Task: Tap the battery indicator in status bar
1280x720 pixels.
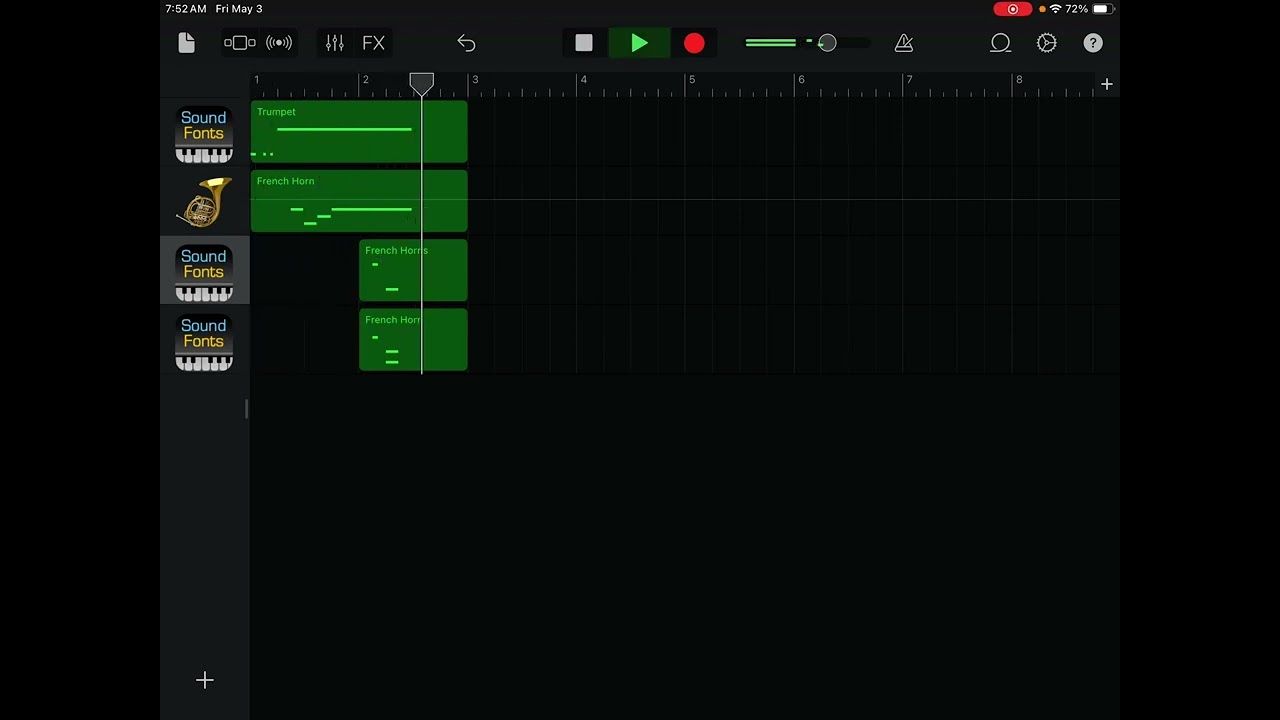Action: click(x=1101, y=9)
